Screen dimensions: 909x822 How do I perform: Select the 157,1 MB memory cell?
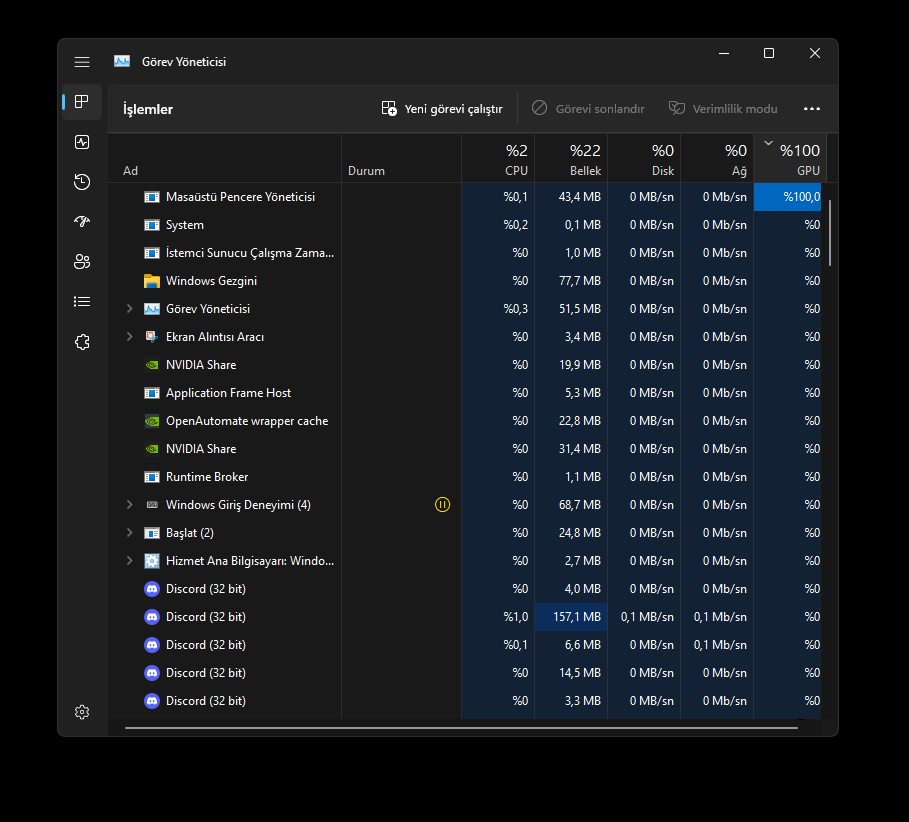(571, 617)
